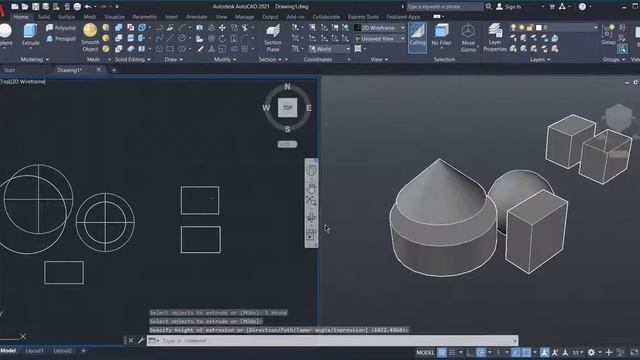Toggle the drawing grid display
The width and height of the screenshot is (640, 360).
coord(442,352)
